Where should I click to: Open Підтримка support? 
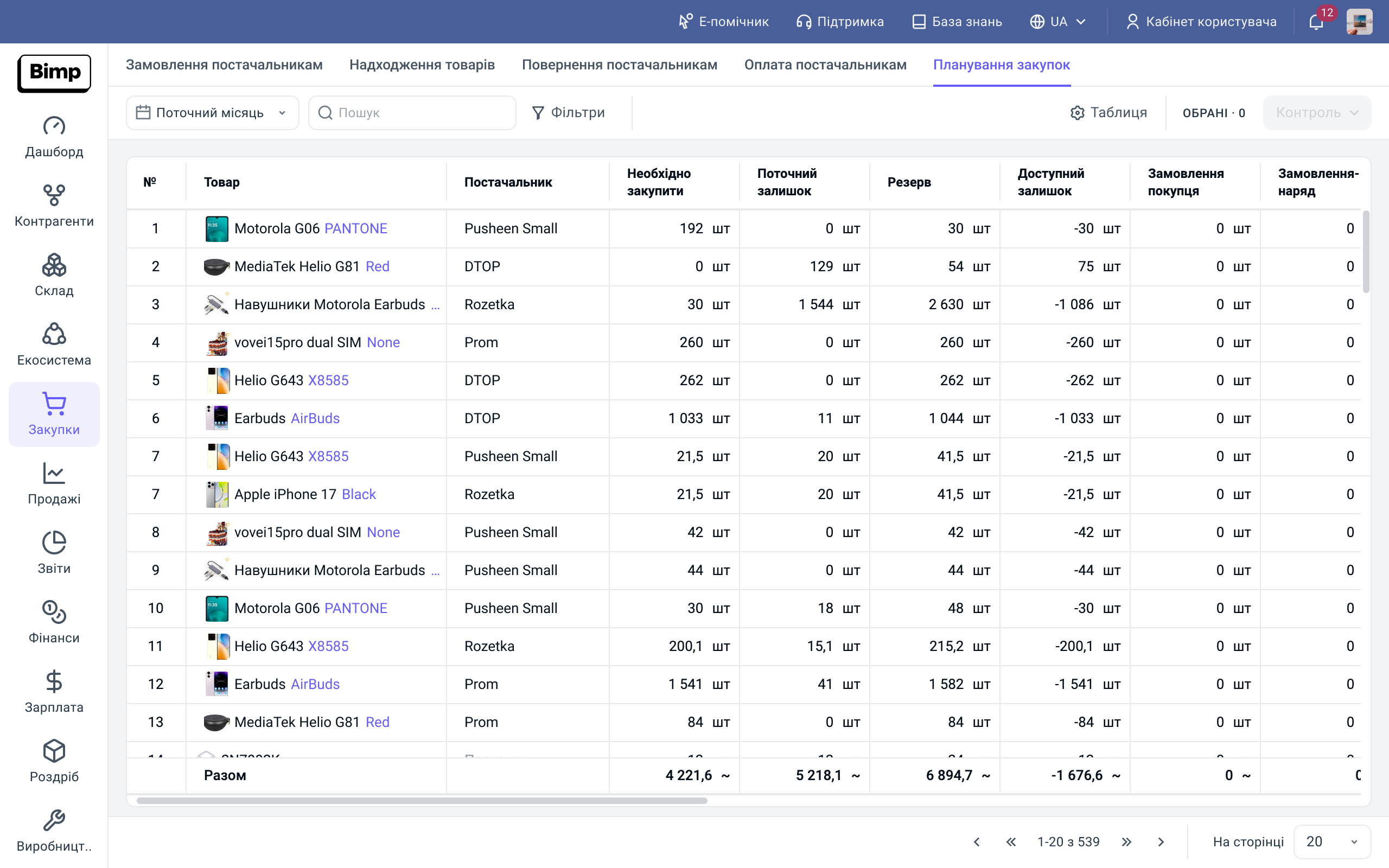coord(840,22)
